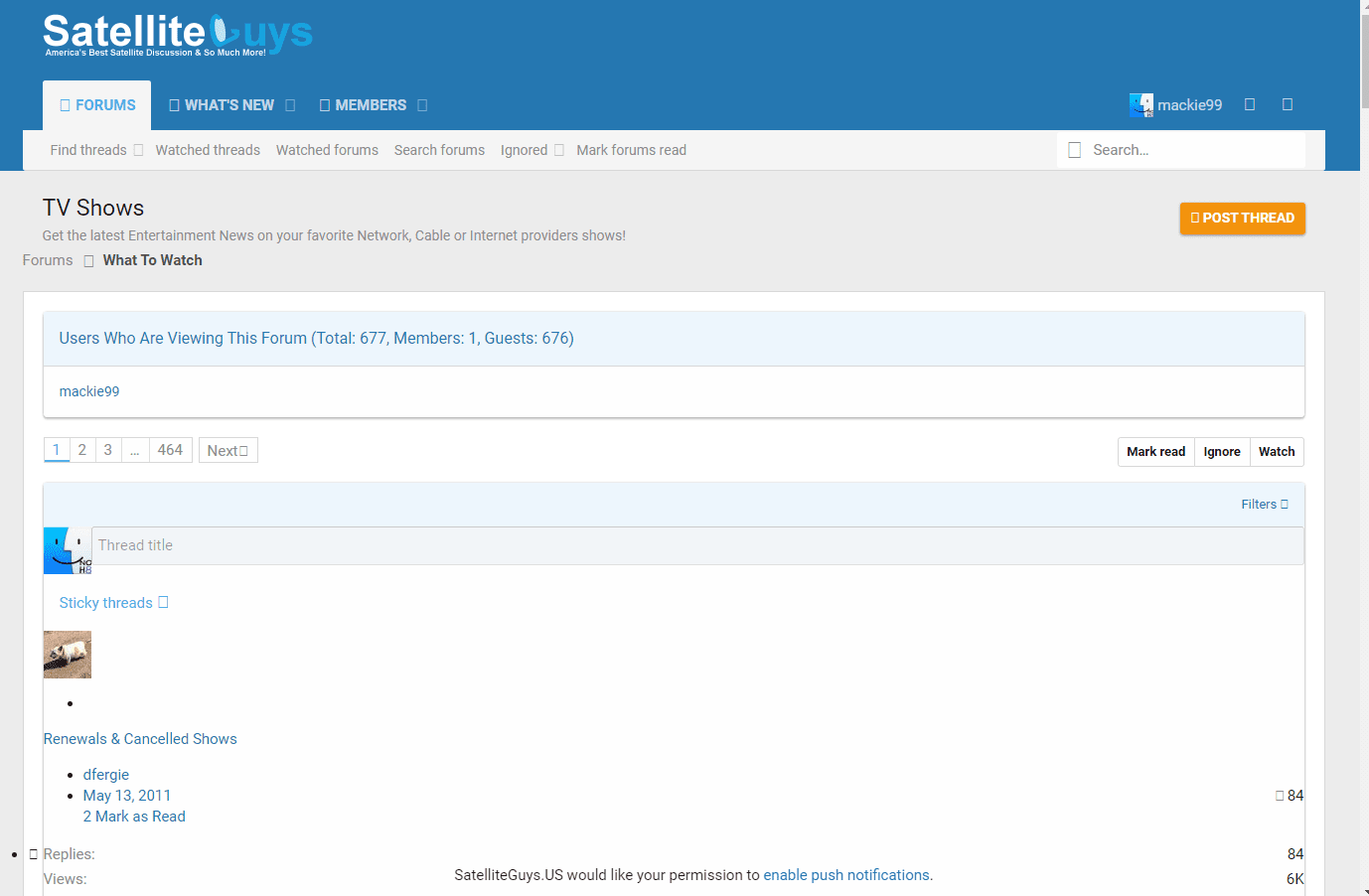Open the Renewals & Cancelled Shows thread

(140, 739)
